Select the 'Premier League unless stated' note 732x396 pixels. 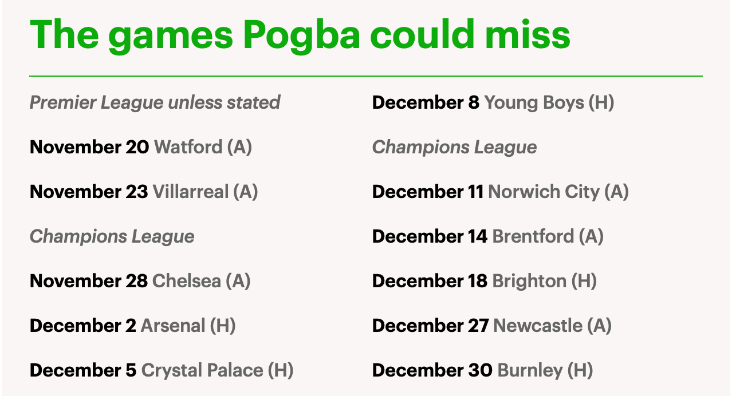[155, 103]
